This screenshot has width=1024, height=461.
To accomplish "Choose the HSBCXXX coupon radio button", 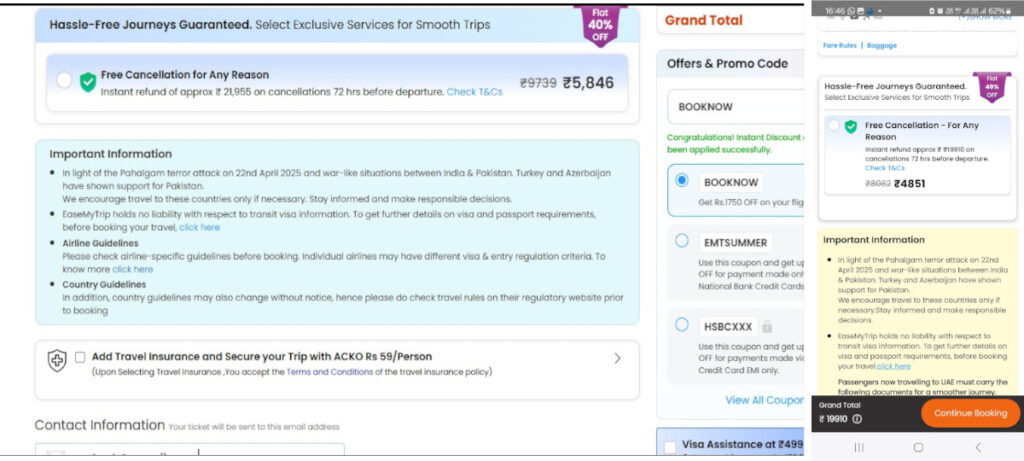I will 682,325.
